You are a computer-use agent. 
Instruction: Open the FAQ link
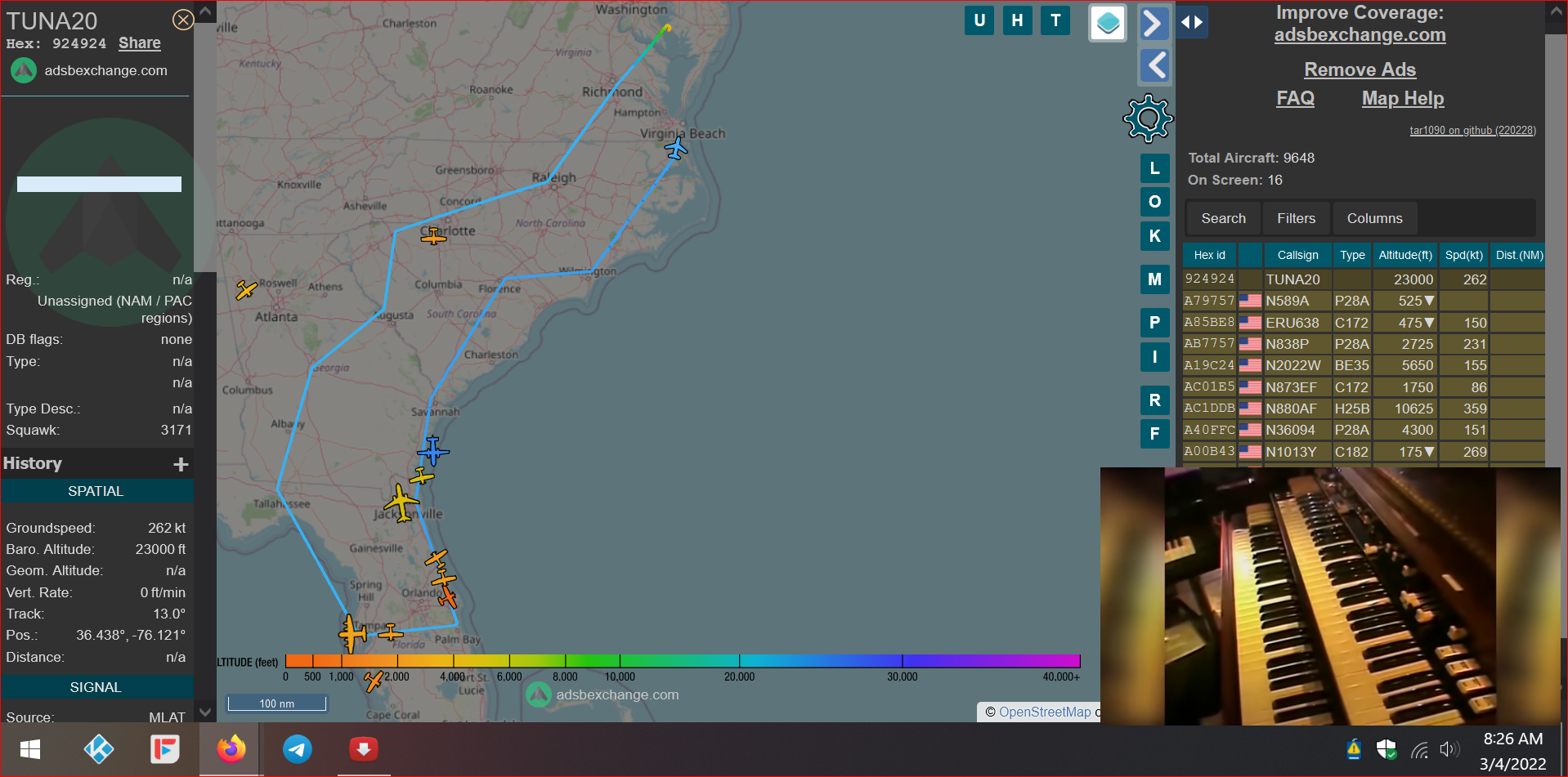click(1296, 99)
